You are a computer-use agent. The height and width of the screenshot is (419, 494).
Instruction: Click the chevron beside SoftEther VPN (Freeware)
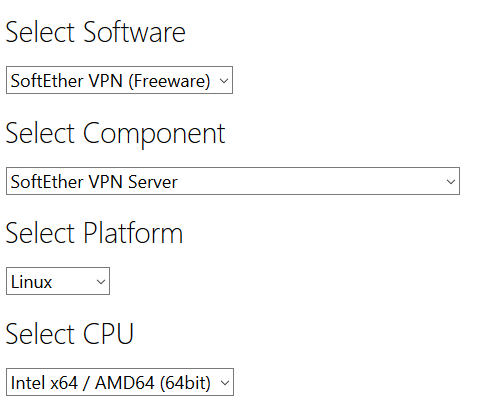224,81
